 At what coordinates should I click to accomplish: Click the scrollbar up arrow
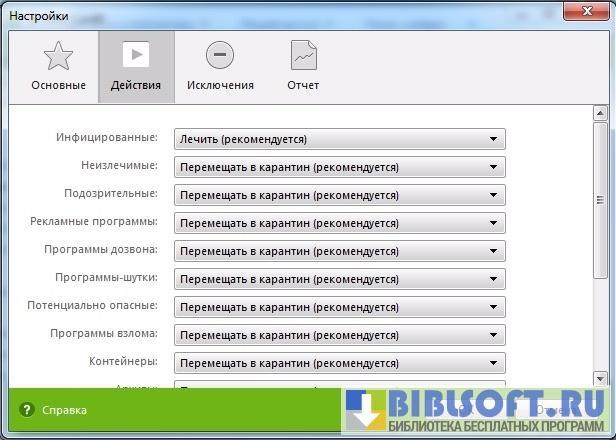[600, 113]
